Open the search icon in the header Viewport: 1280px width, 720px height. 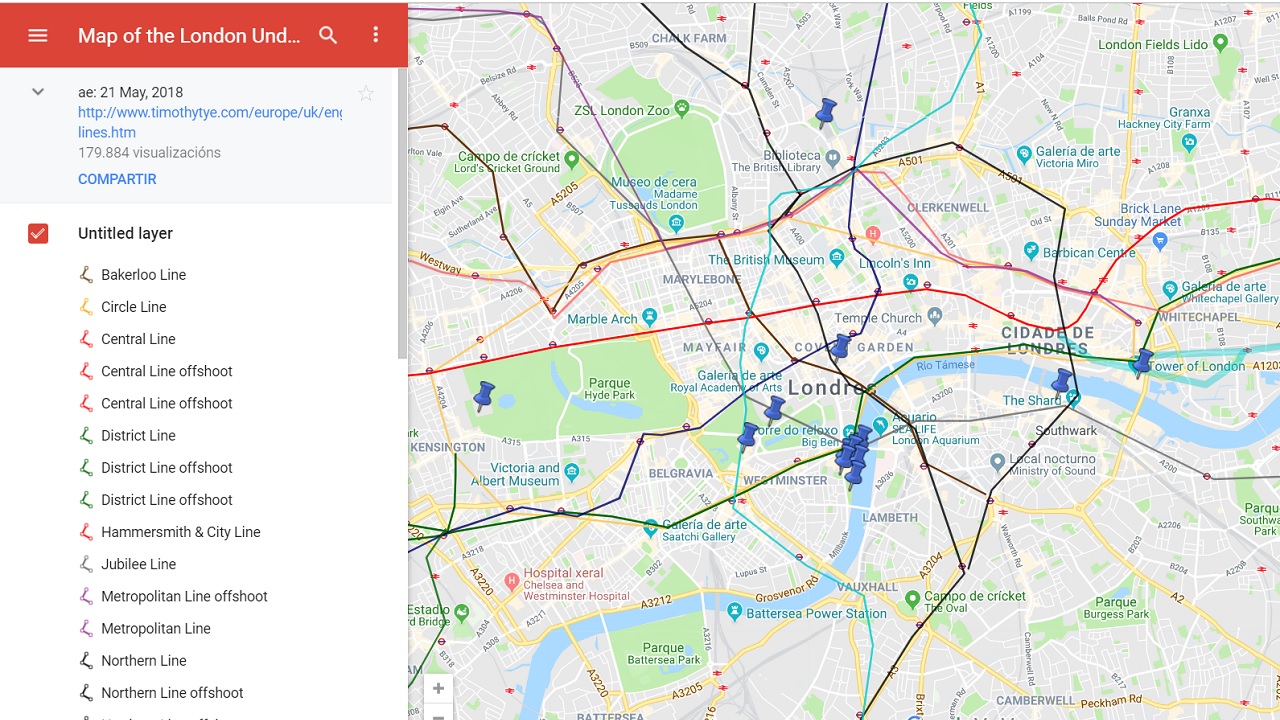(328, 34)
